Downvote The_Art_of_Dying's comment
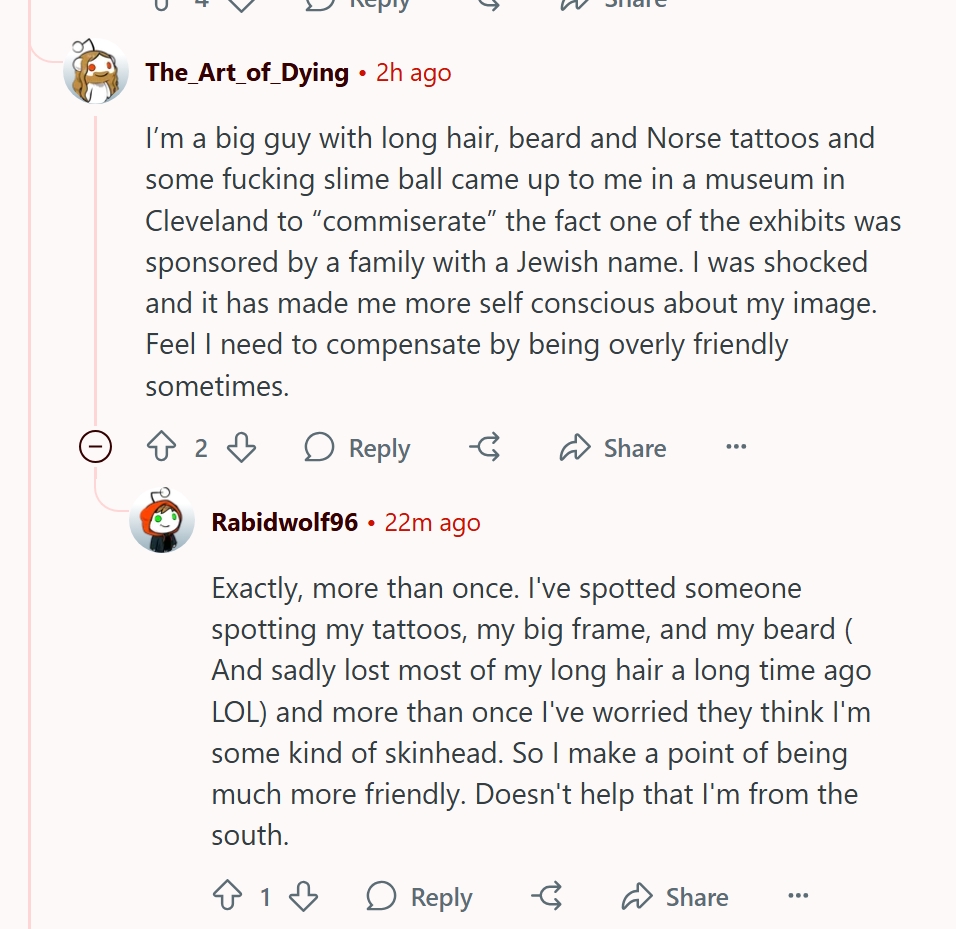 241,447
